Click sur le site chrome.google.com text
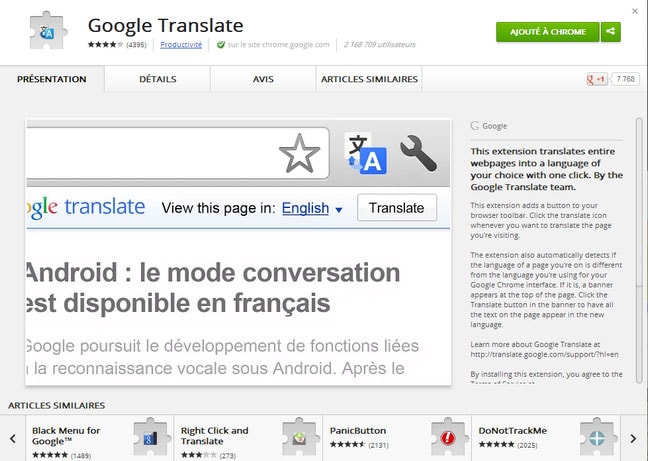This screenshot has width=648, height=461. click(x=279, y=45)
